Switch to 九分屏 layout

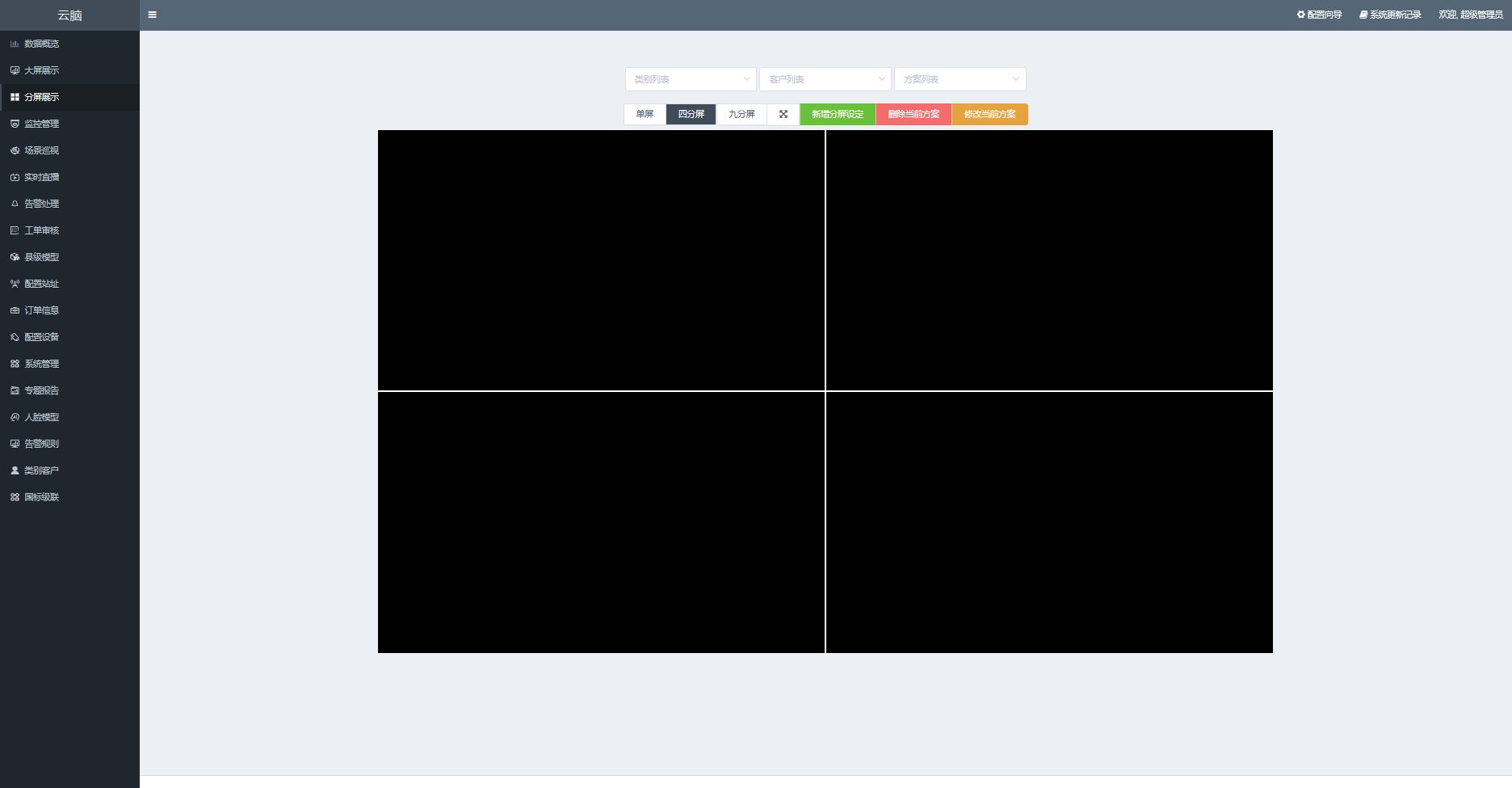tap(741, 114)
